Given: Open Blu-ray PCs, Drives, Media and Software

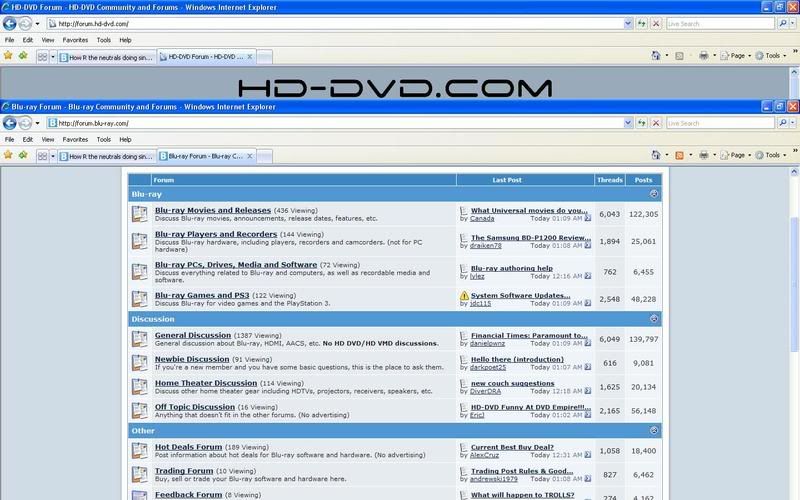Looking at the screenshot, I should point(236,265).
